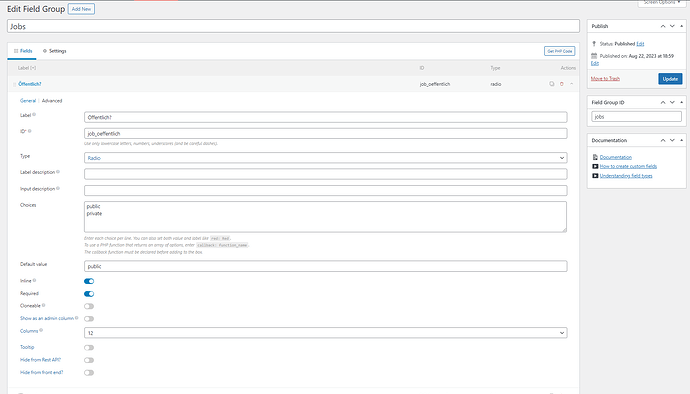690x394 pixels.
Task: Click the help icon beside Label
Action: [34, 114]
